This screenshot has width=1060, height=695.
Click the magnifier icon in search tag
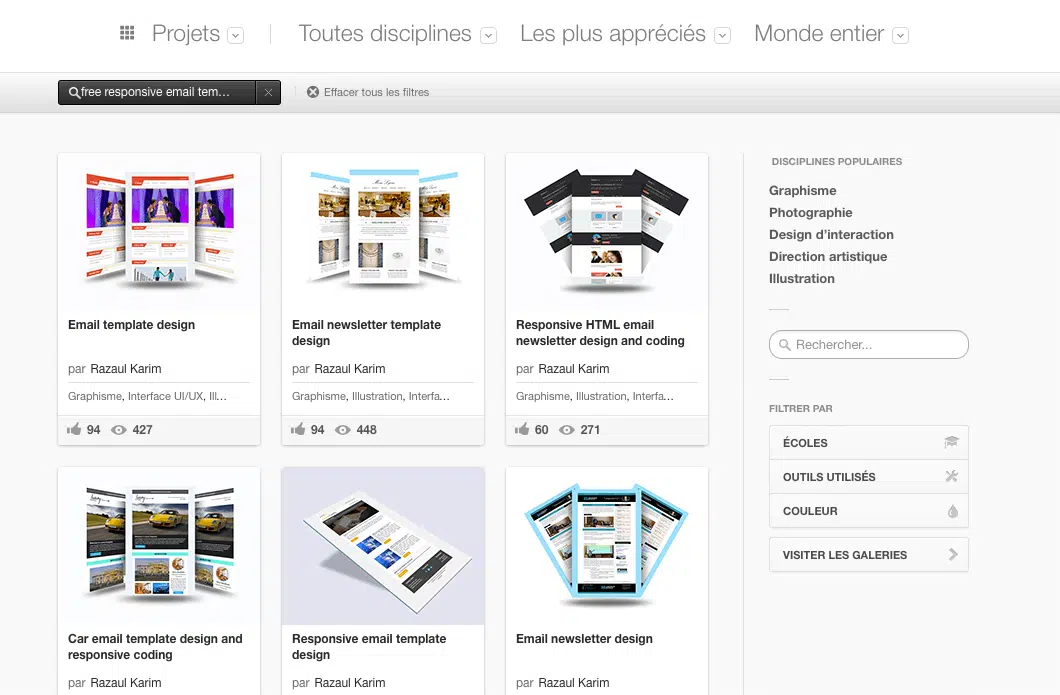74,93
